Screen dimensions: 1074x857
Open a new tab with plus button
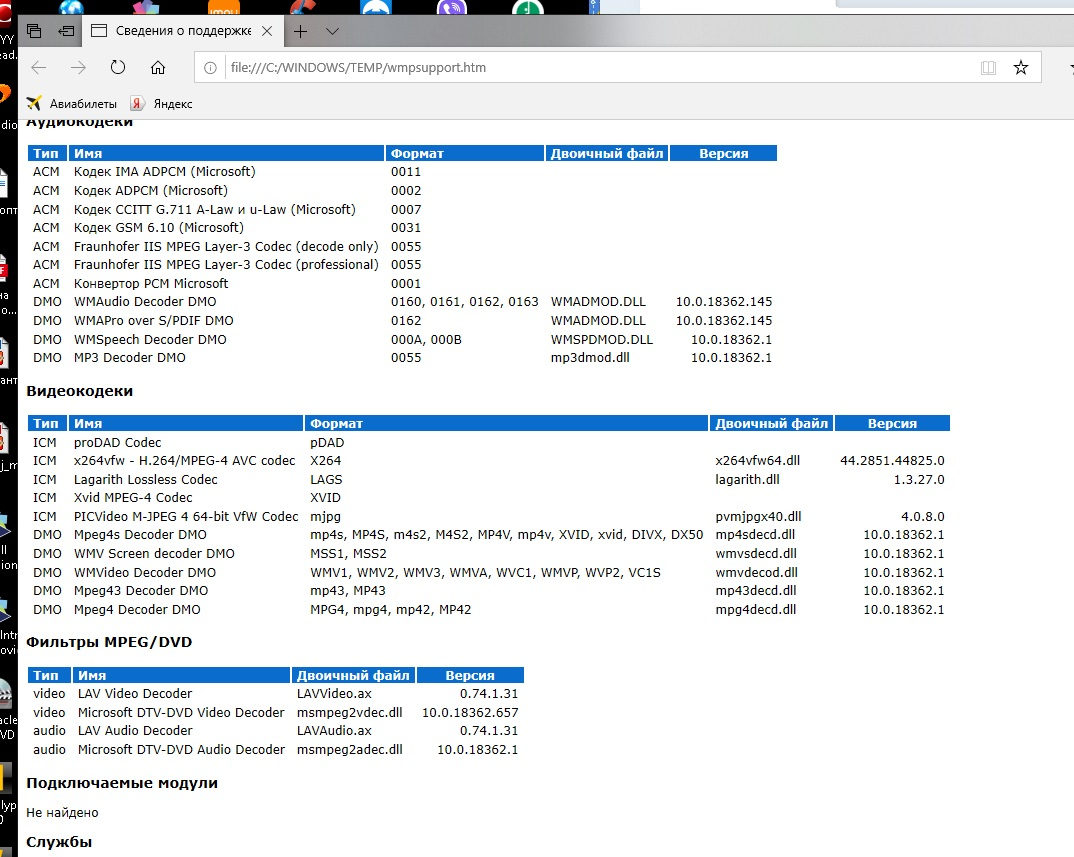click(x=300, y=31)
